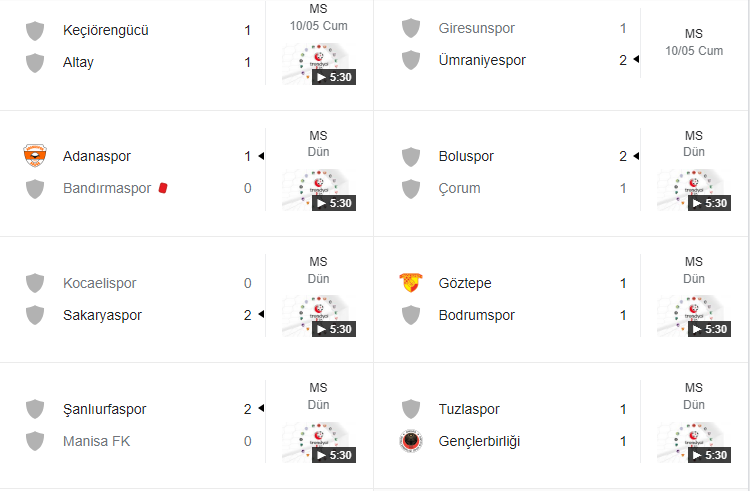This screenshot has height=491, width=750.
Task: Play the Kocaelispor vs Sakaryaspor highlights thumbnail
Action: (319, 316)
